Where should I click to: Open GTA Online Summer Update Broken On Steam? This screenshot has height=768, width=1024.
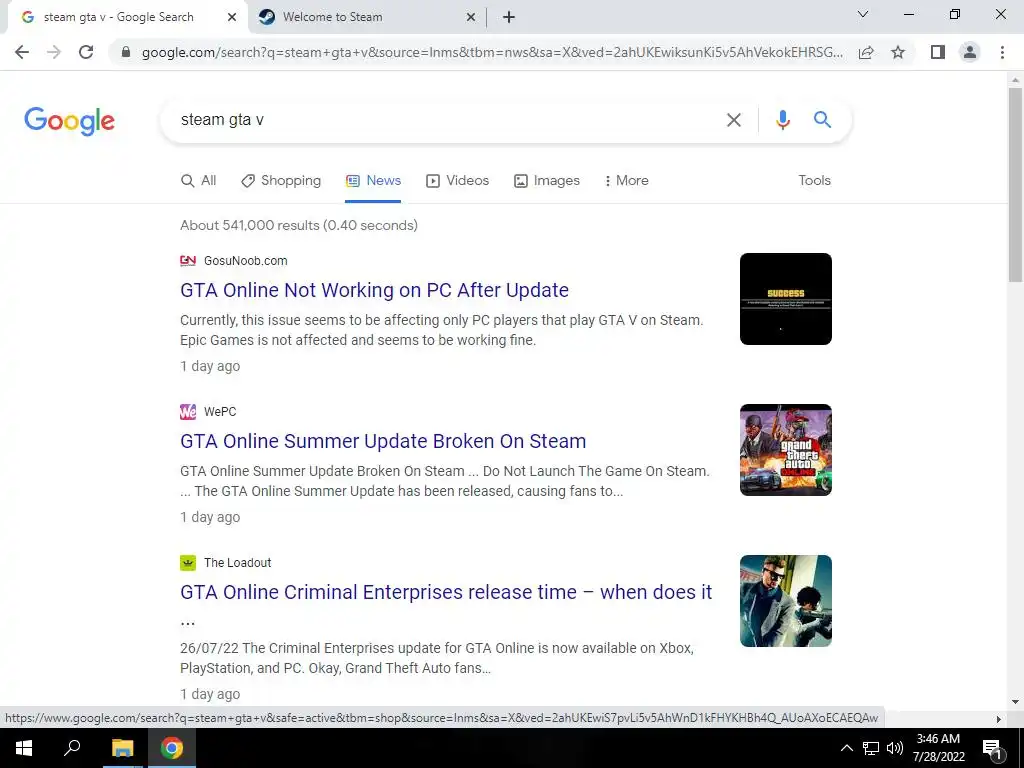click(x=383, y=441)
